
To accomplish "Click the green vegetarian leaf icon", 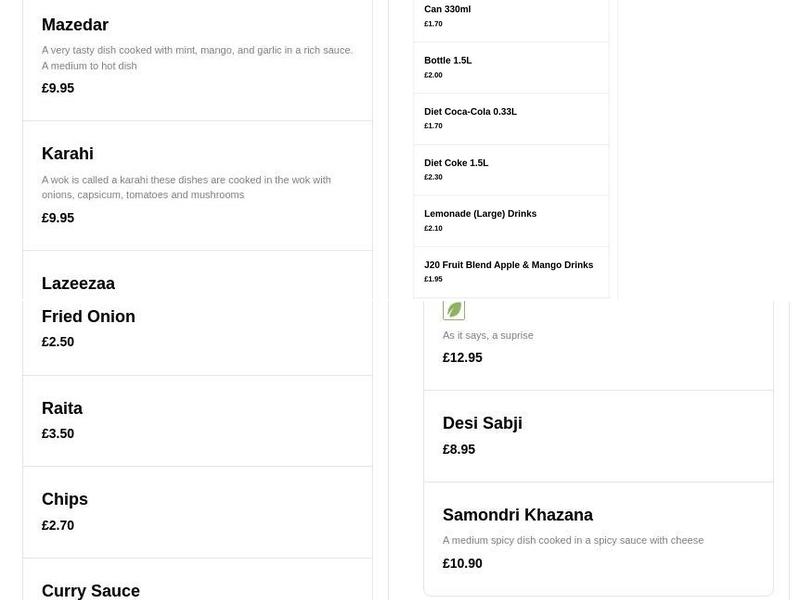I will point(454,310).
